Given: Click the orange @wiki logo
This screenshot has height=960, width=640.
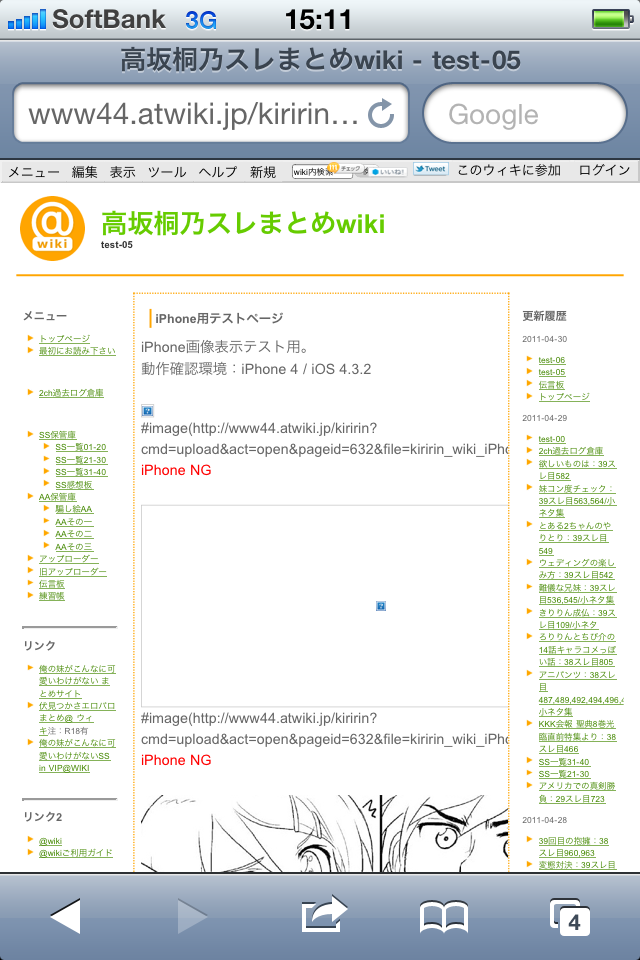Looking at the screenshot, I should (52, 228).
